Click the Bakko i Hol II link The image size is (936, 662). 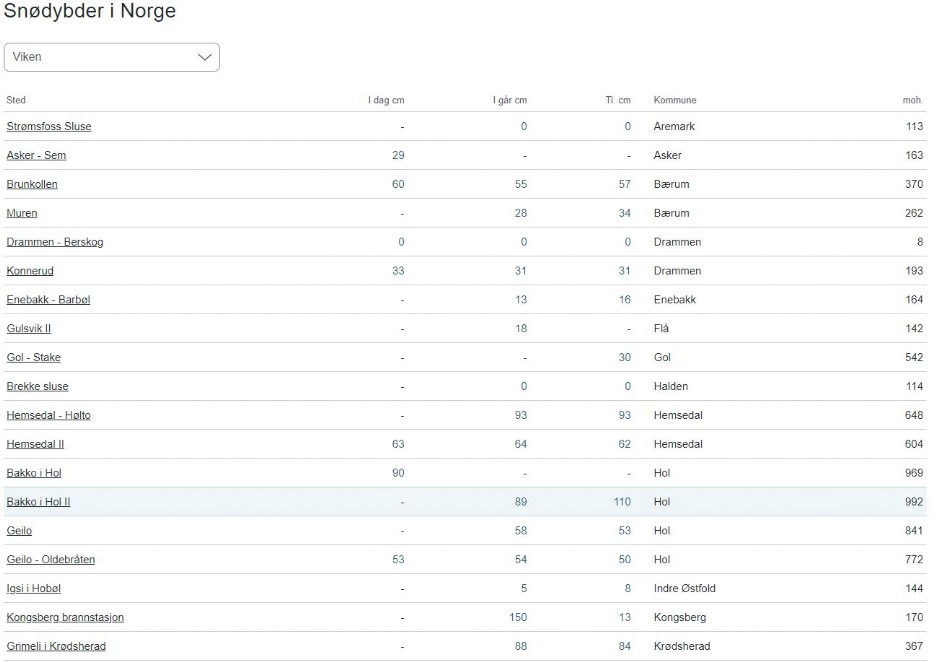[38, 502]
